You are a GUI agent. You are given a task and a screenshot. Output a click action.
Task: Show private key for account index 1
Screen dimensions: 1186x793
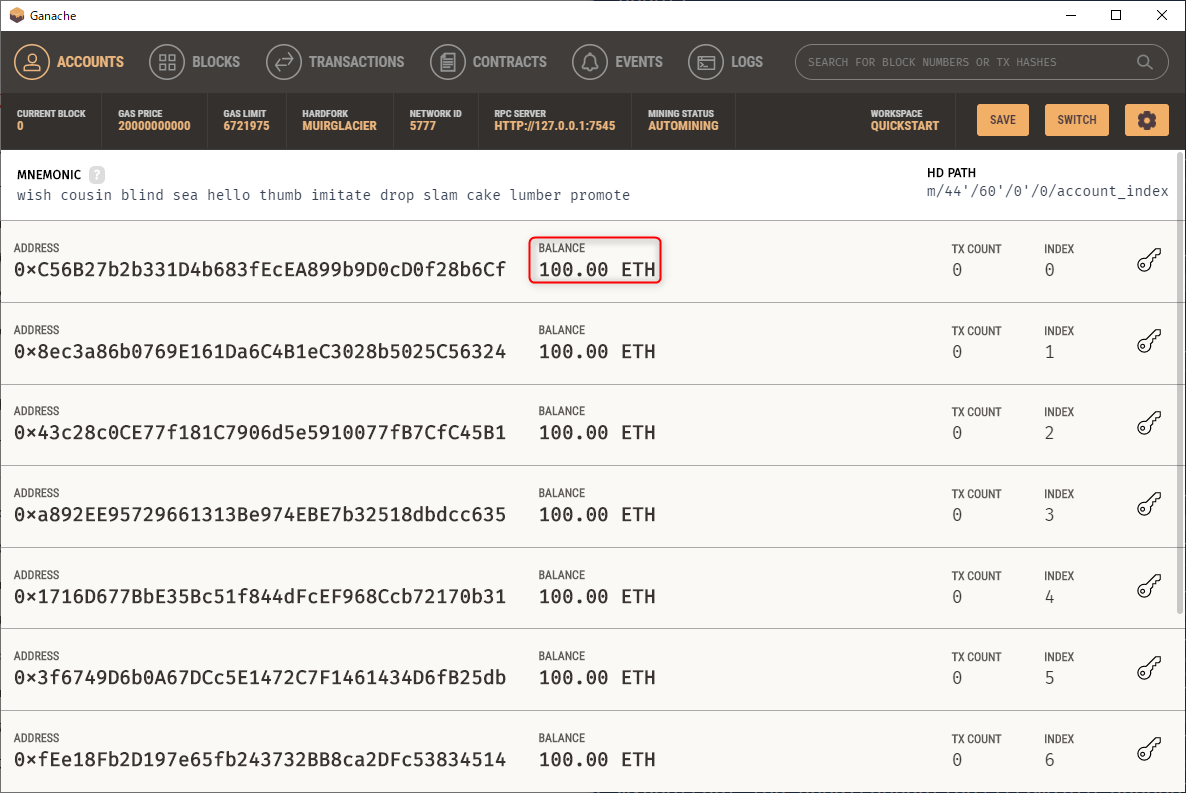coord(1149,343)
